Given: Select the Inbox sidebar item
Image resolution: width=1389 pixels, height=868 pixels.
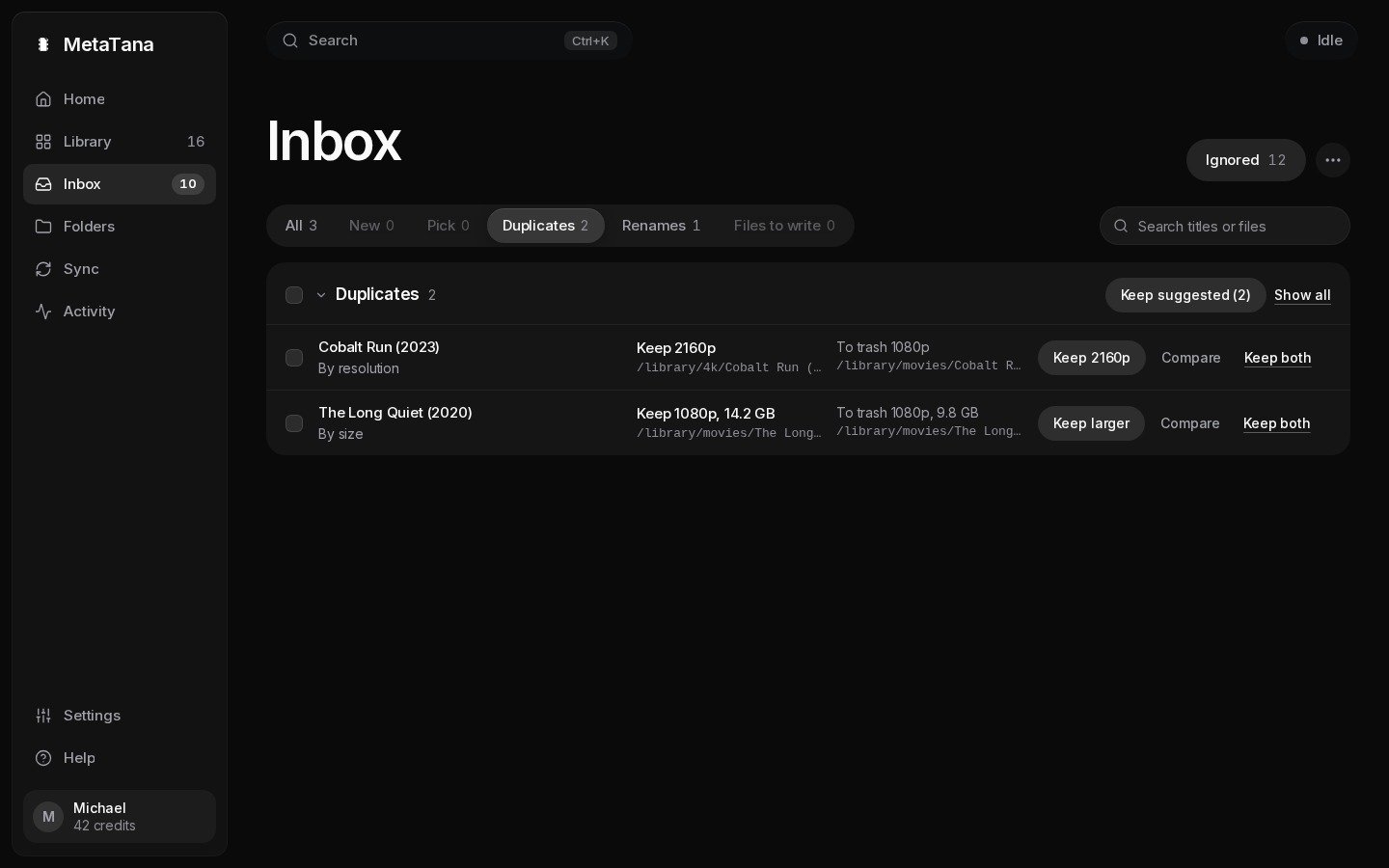Looking at the screenshot, I should [120, 184].
